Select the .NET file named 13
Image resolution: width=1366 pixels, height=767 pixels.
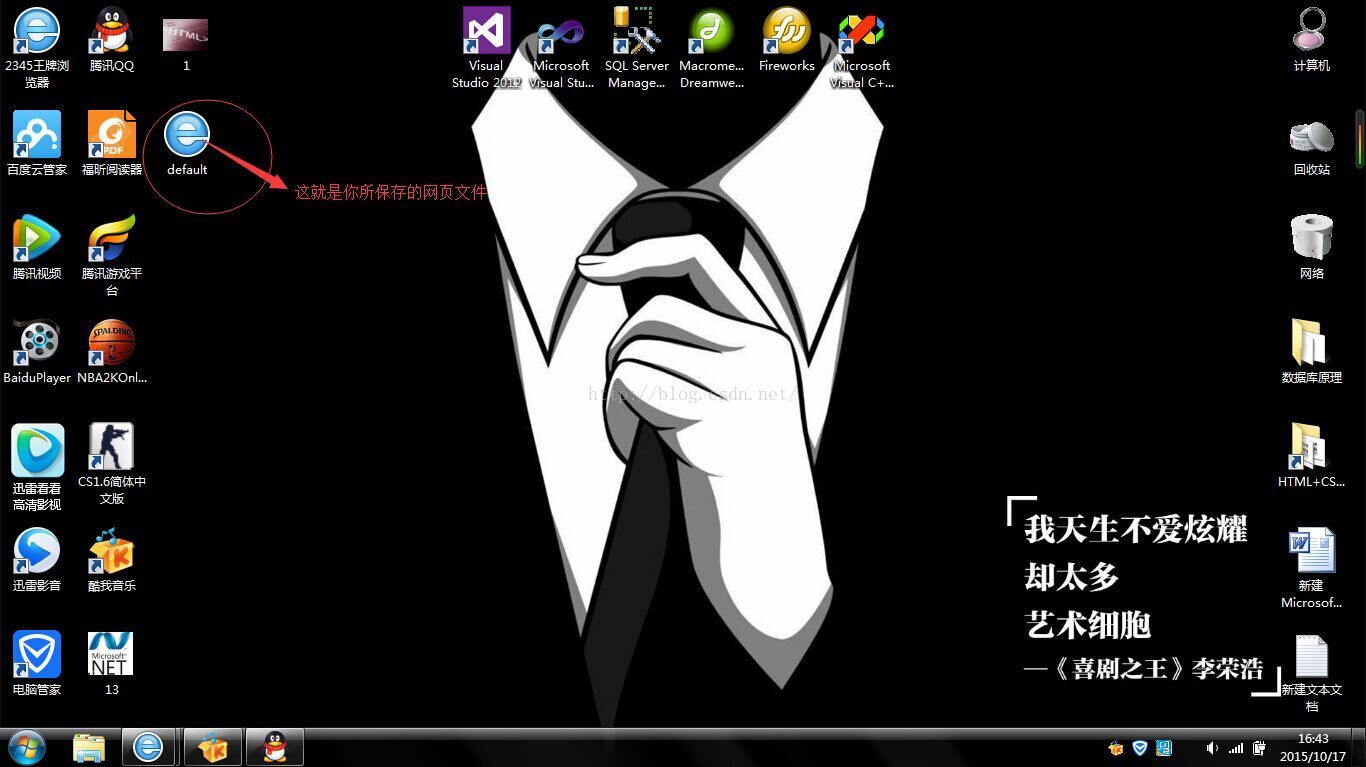112,664
